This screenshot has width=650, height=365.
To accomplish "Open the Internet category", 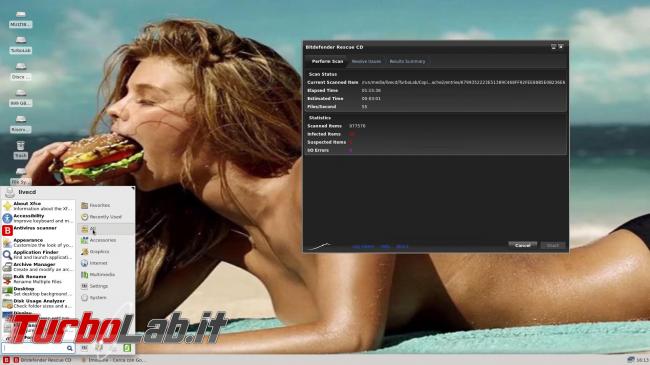I will [106, 263].
